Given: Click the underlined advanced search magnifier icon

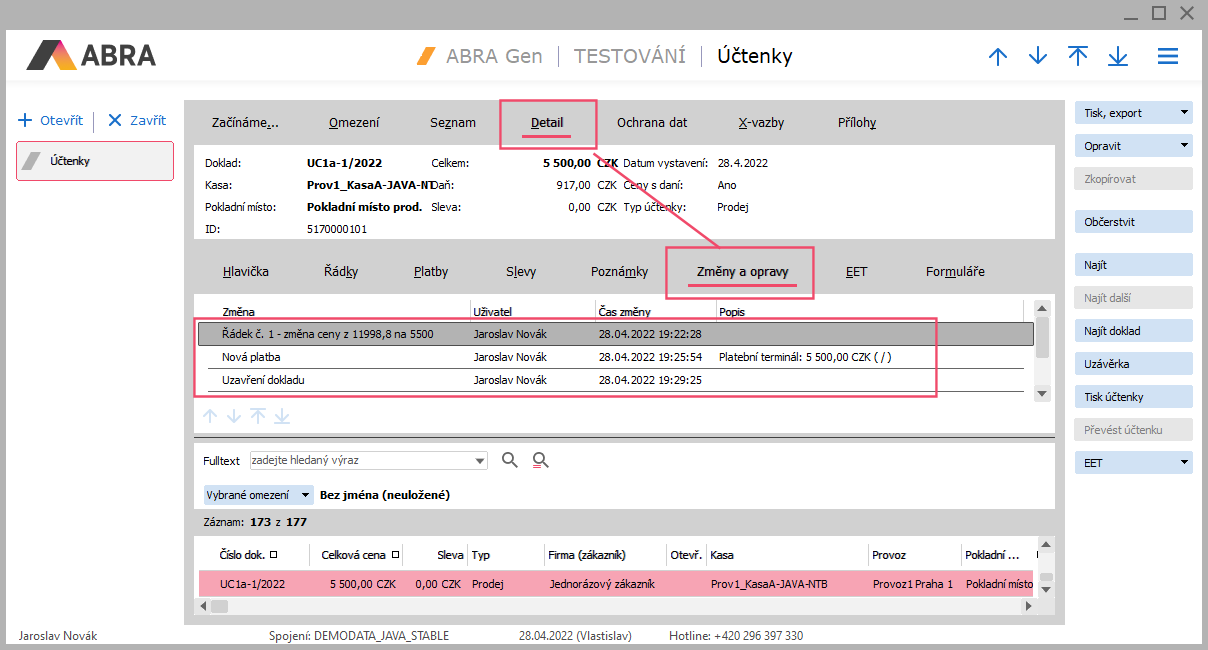Looking at the screenshot, I should [x=541, y=460].
